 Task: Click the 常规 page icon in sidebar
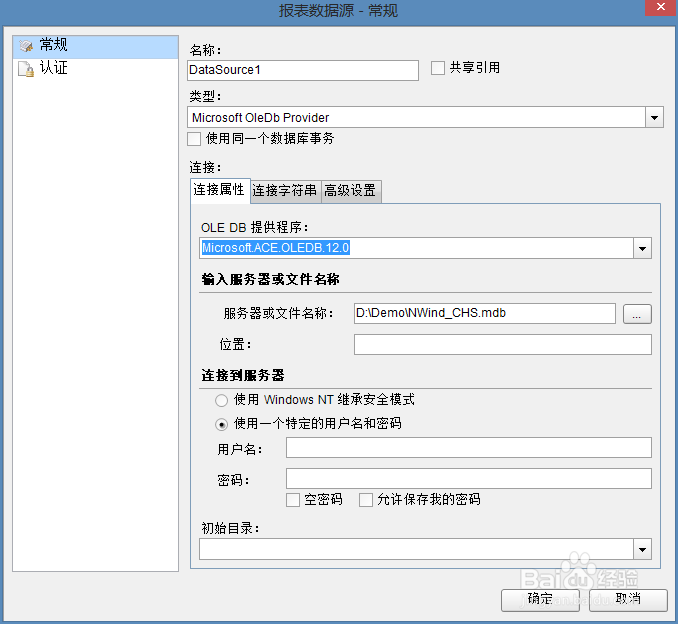pos(26,46)
